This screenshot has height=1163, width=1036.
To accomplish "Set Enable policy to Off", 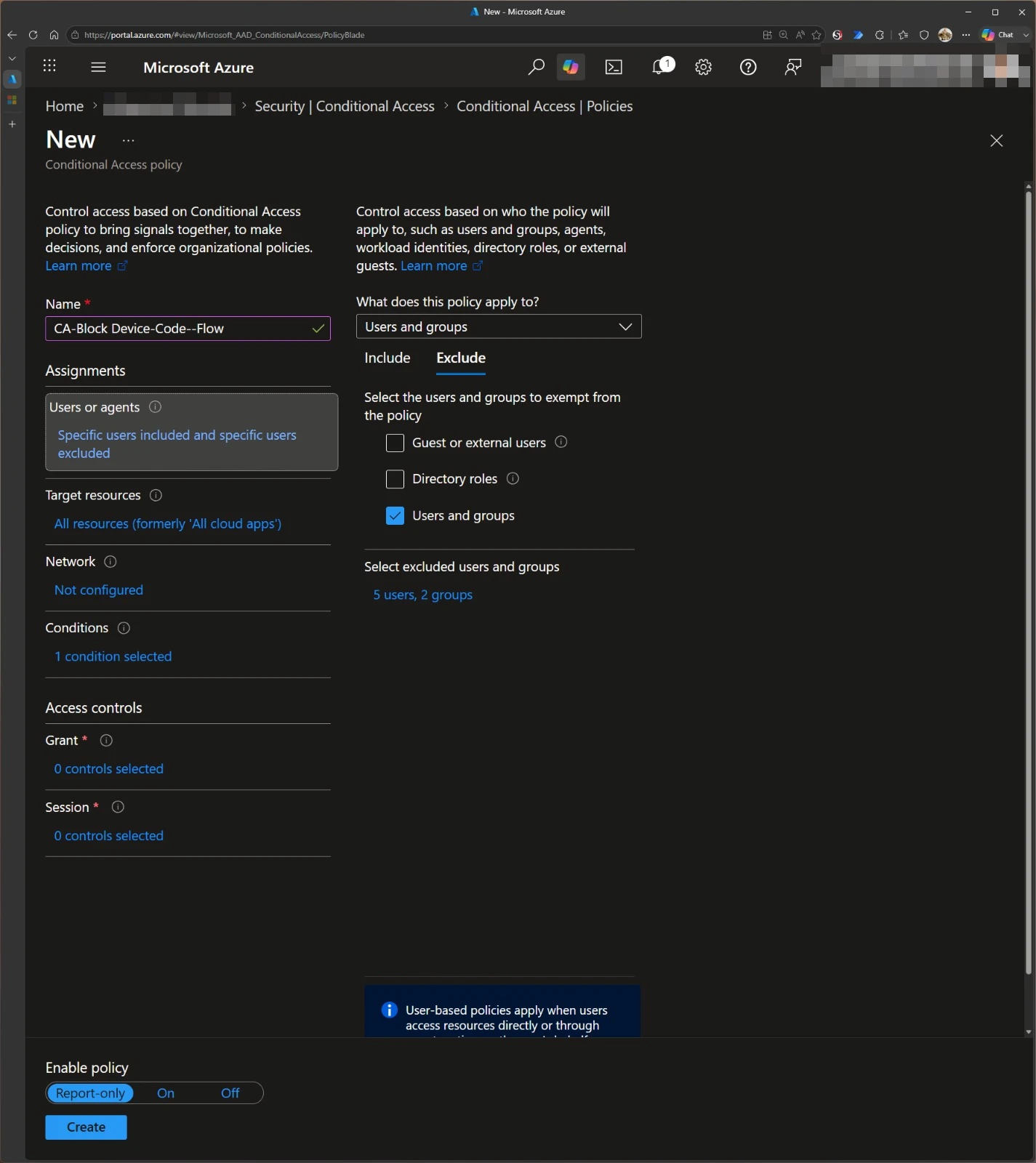I will pyautogui.click(x=230, y=1093).
